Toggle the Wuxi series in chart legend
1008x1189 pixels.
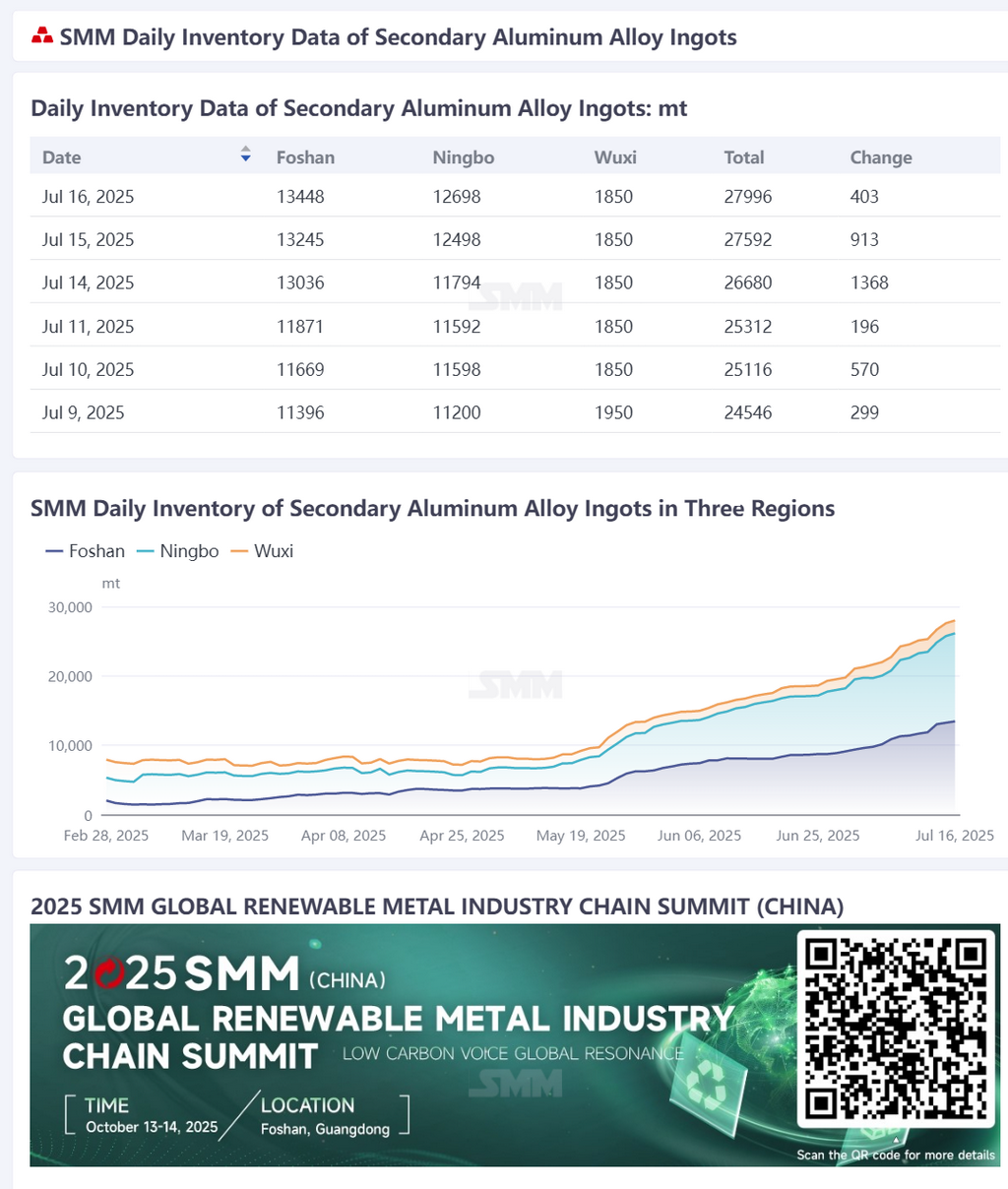[262, 551]
